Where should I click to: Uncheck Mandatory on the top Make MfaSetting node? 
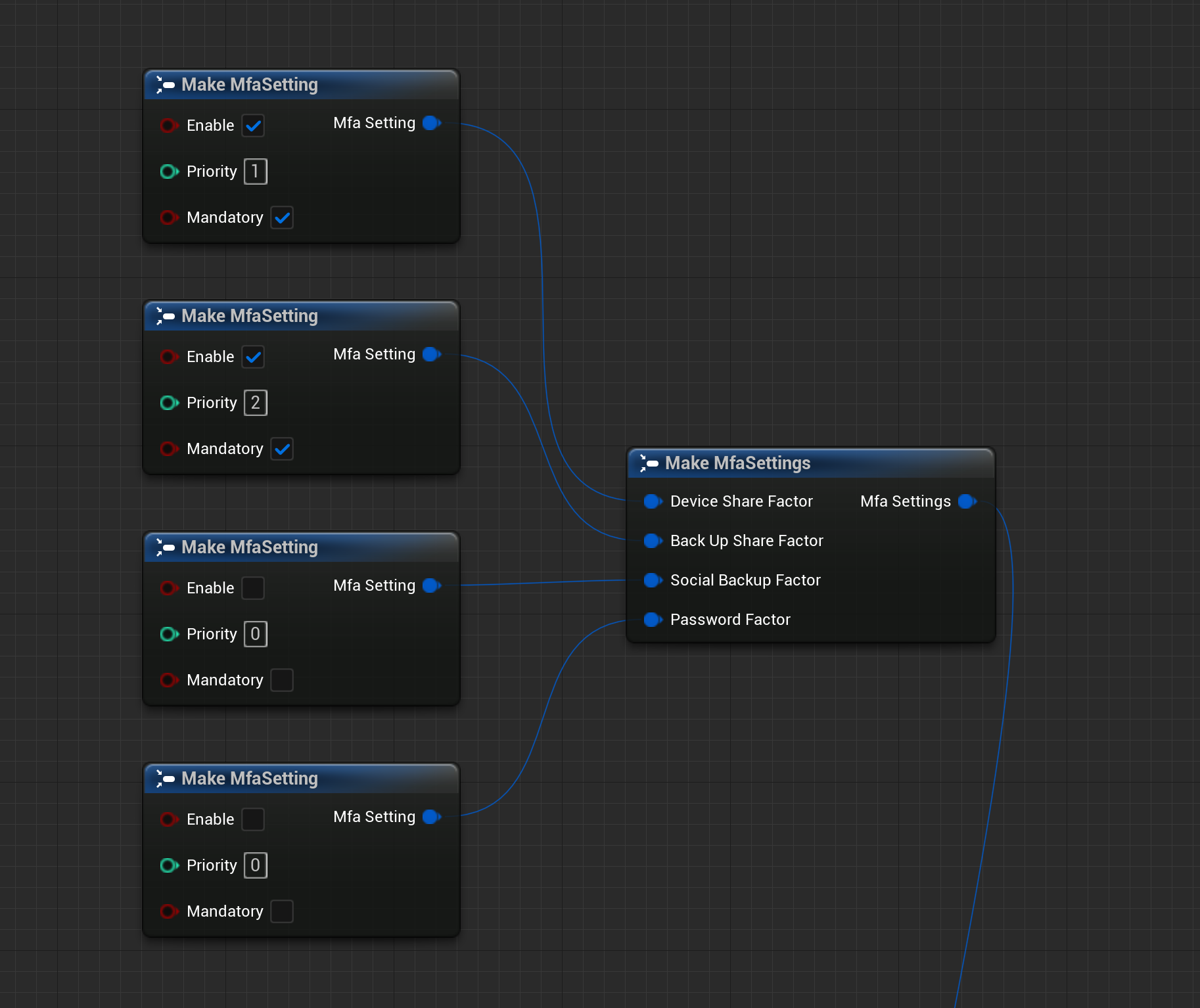282,218
